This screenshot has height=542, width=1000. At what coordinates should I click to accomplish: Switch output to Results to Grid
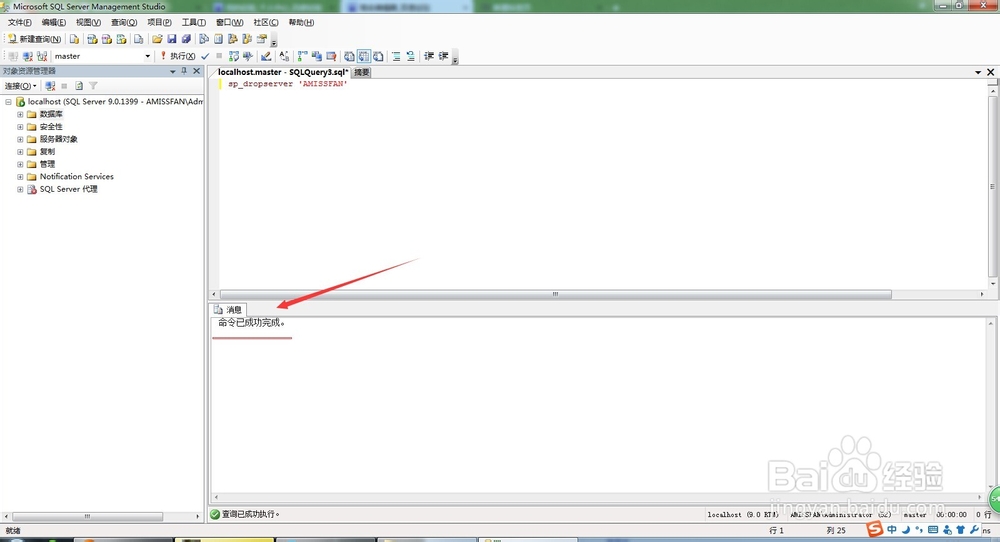(x=364, y=56)
